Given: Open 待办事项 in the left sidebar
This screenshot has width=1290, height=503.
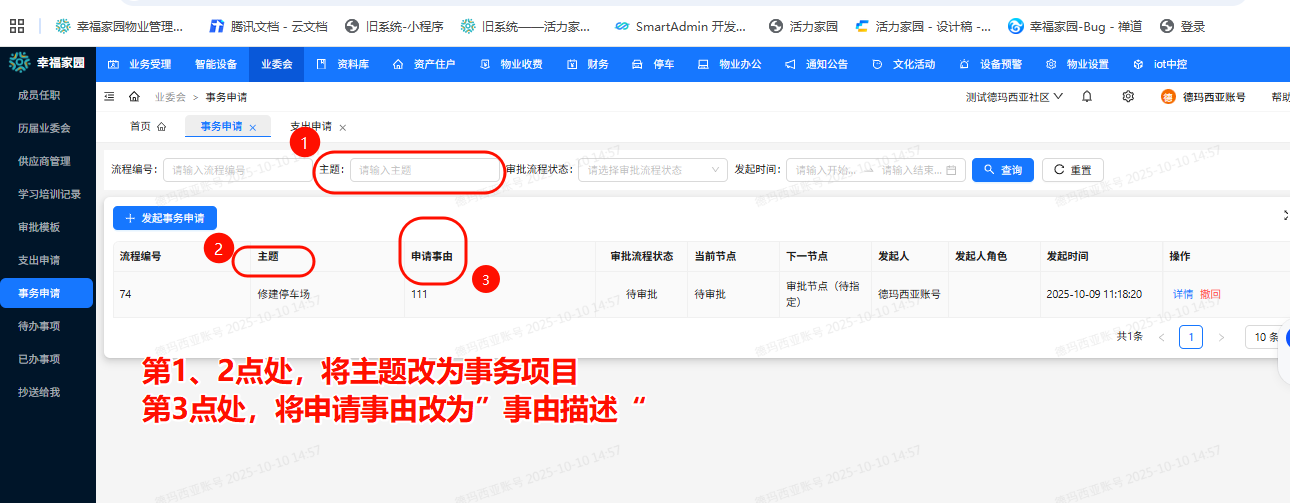Looking at the screenshot, I should point(39,326).
